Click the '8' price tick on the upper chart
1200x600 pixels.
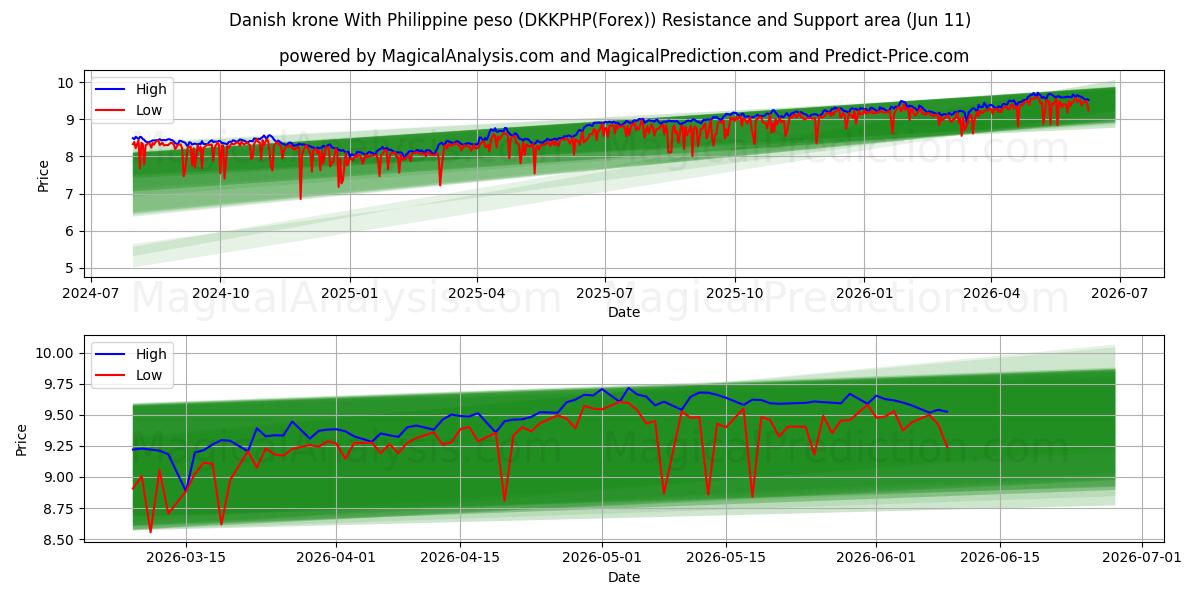coord(70,157)
